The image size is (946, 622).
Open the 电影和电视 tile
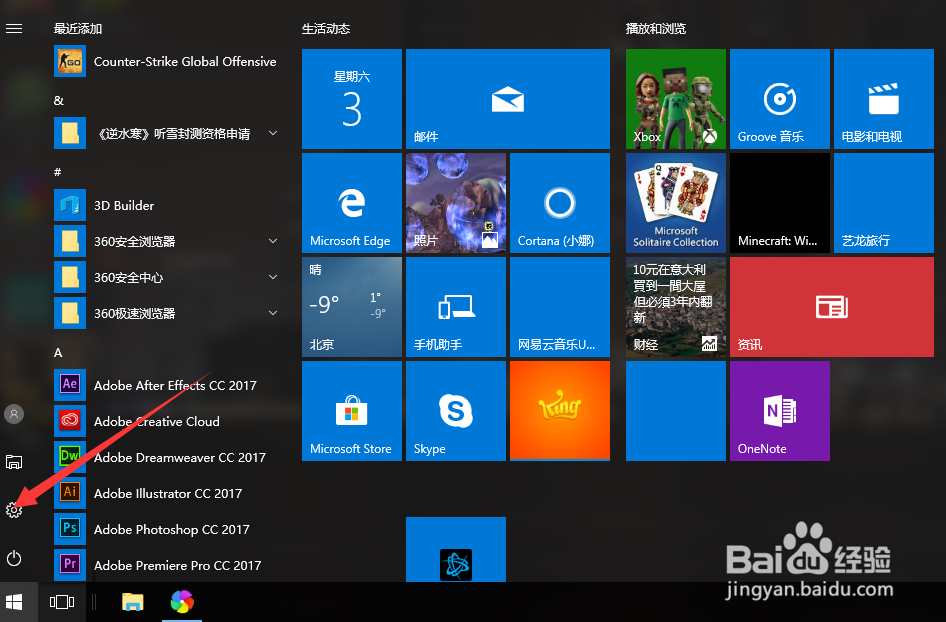(x=884, y=99)
